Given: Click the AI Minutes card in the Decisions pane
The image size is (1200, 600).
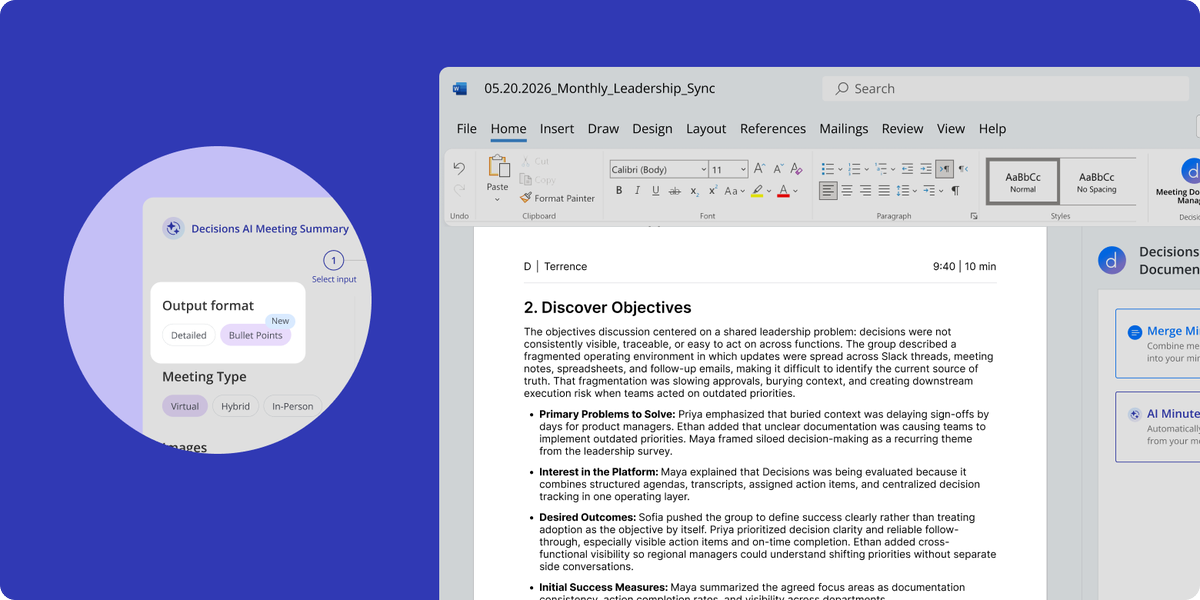Looking at the screenshot, I should pos(1158,426).
